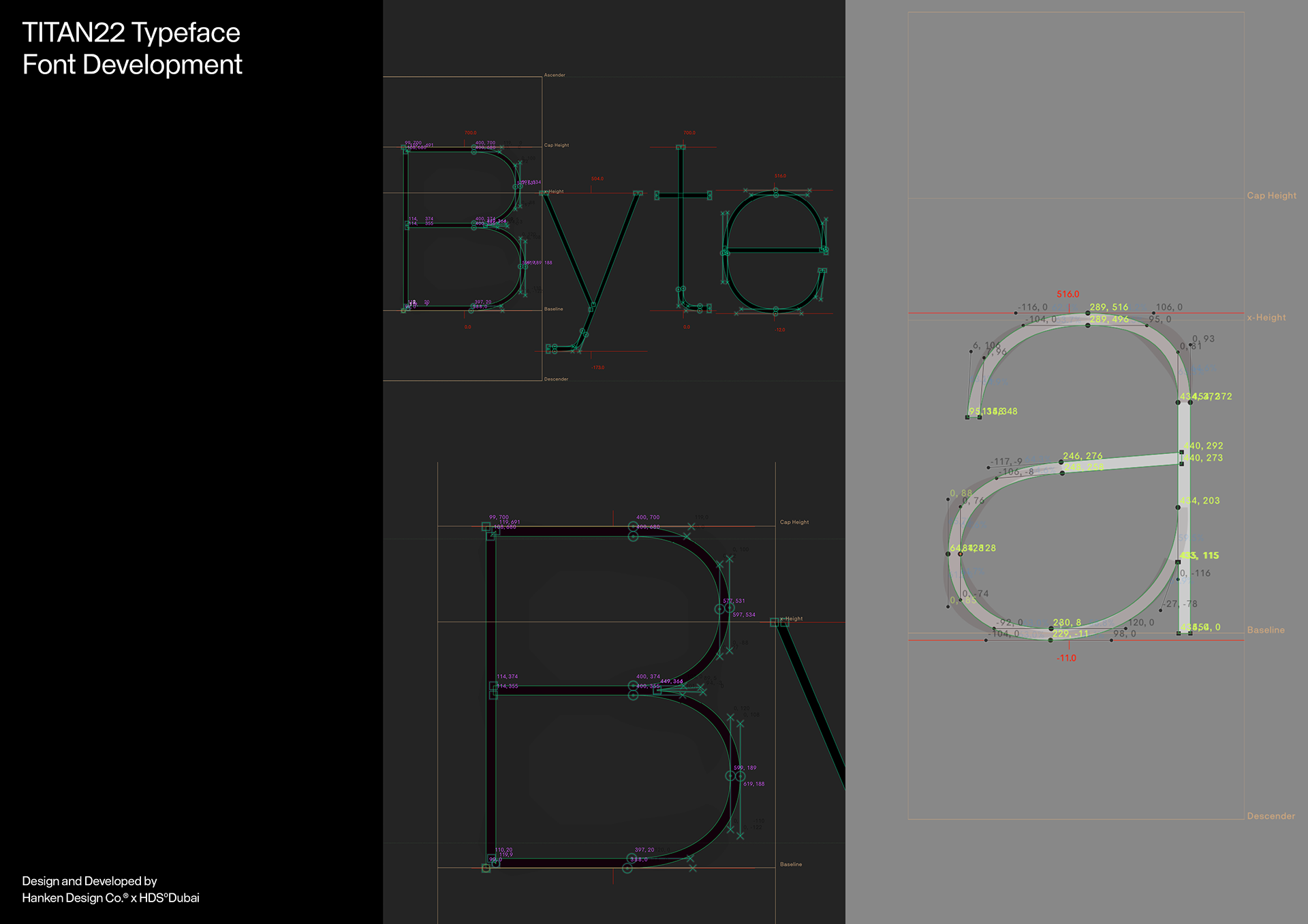Click the Hanken Design Co. credit line
This screenshot has width=1308, height=924.
point(110,898)
